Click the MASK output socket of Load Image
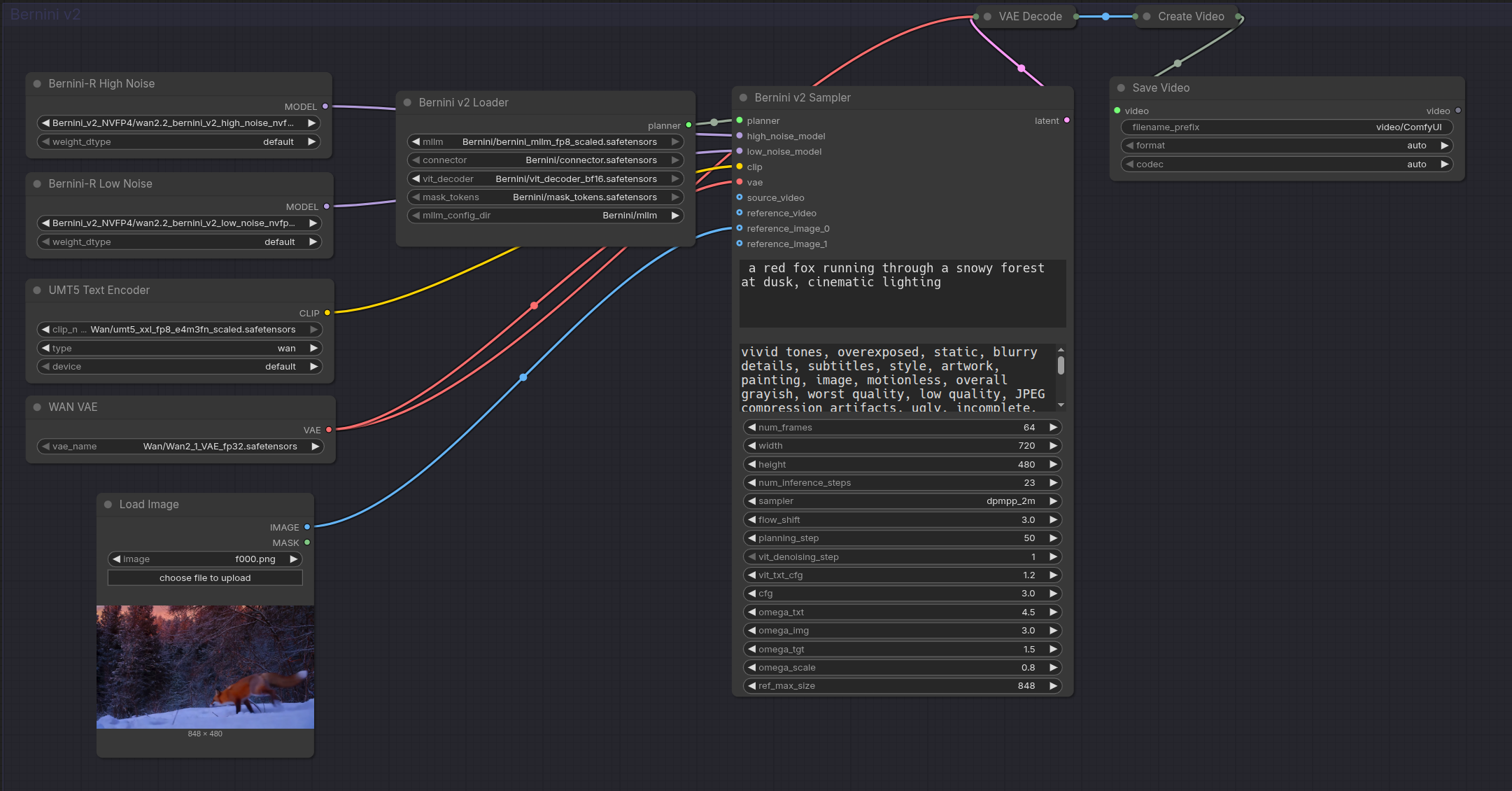The image size is (1512, 791). tap(307, 542)
